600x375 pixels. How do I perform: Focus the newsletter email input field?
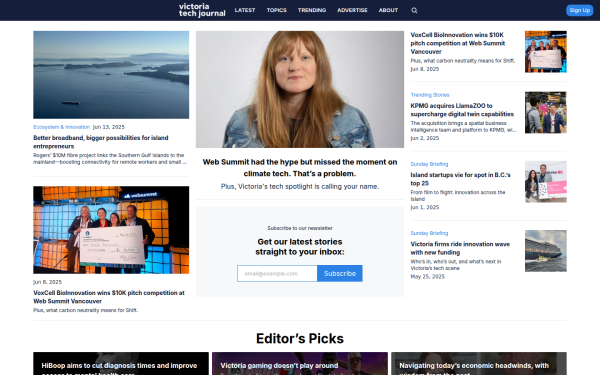[277, 274]
